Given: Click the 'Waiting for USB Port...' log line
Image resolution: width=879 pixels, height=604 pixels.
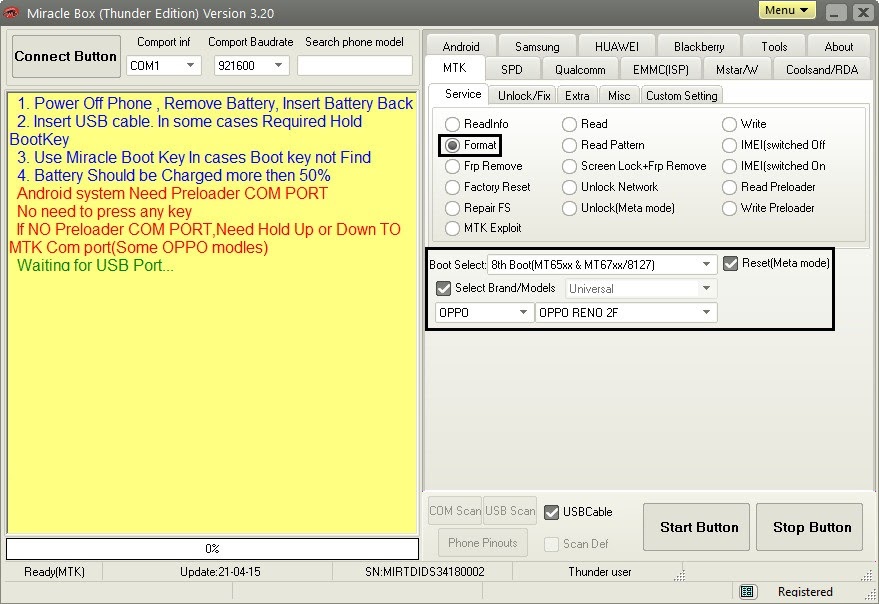Looking at the screenshot, I should tap(95, 265).
